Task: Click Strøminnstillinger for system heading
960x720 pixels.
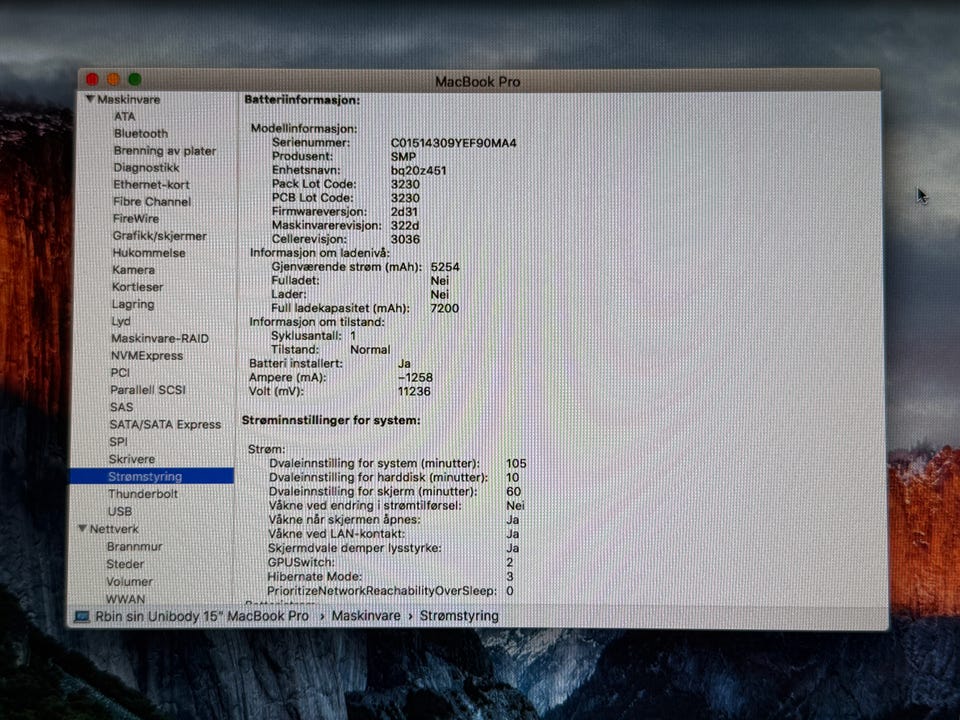Action: [331, 420]
